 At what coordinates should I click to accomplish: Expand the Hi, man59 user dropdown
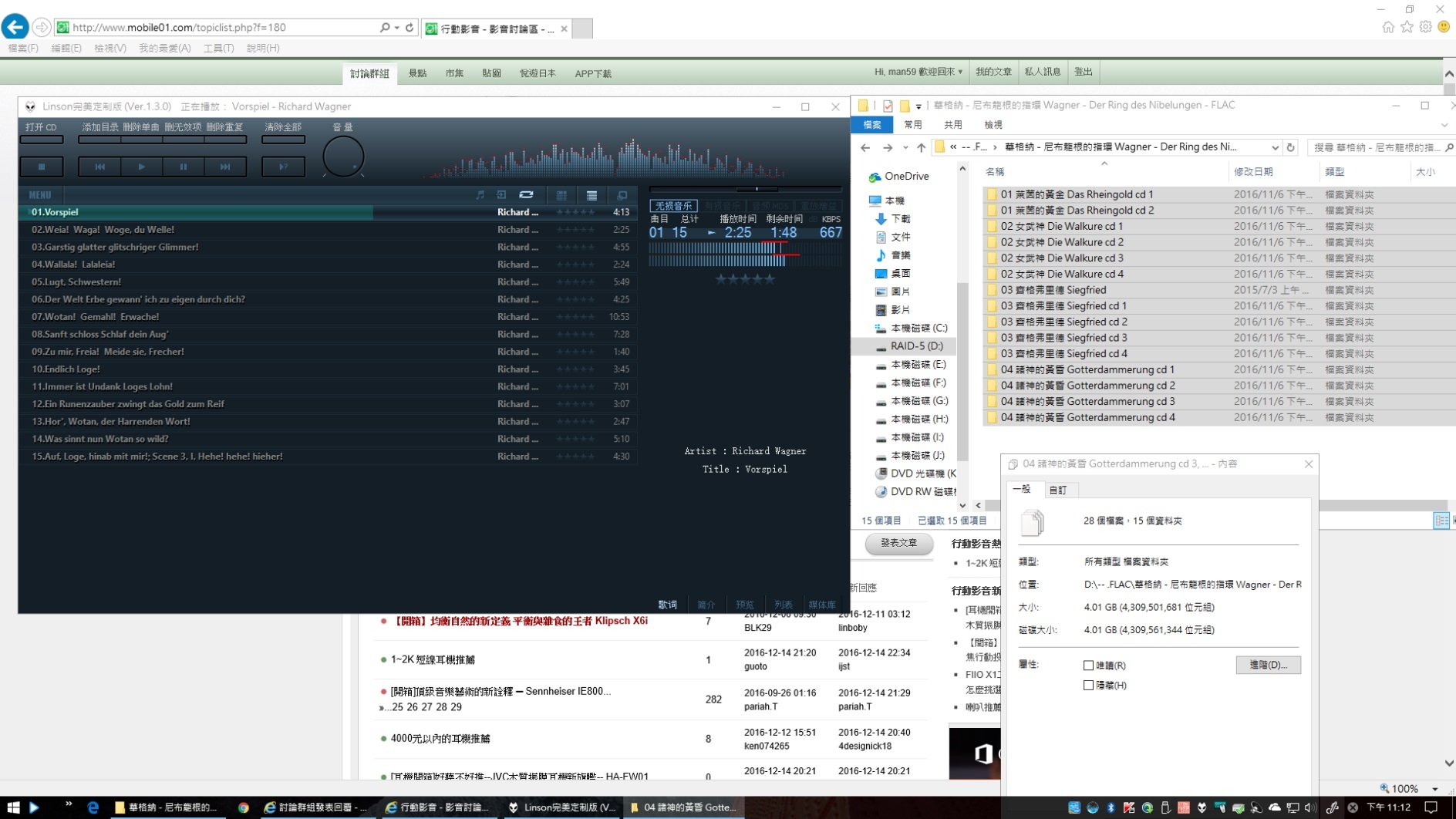(918, 72)
